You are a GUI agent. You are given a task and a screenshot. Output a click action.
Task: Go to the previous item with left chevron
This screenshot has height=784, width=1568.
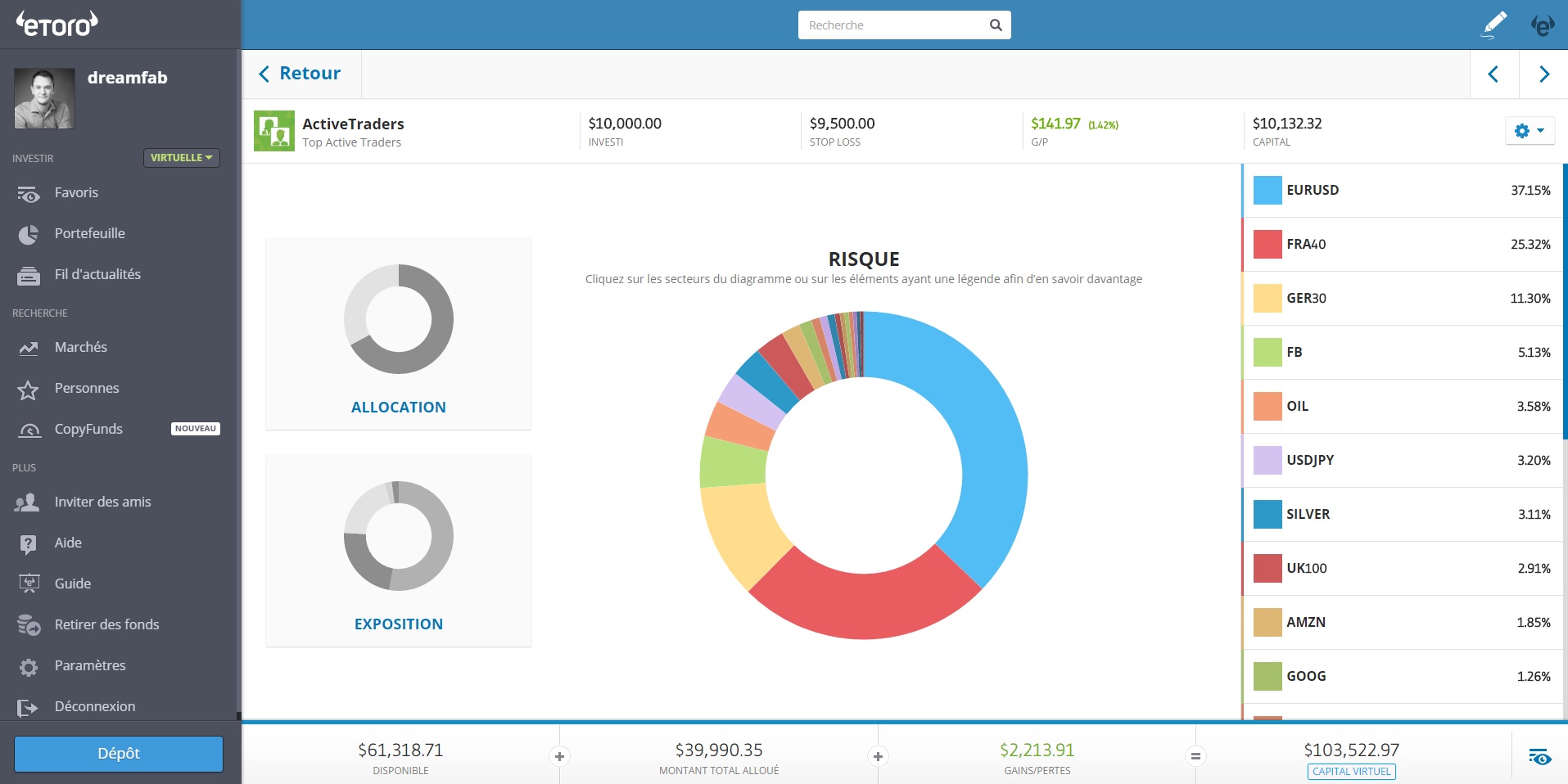(1493, 74)
